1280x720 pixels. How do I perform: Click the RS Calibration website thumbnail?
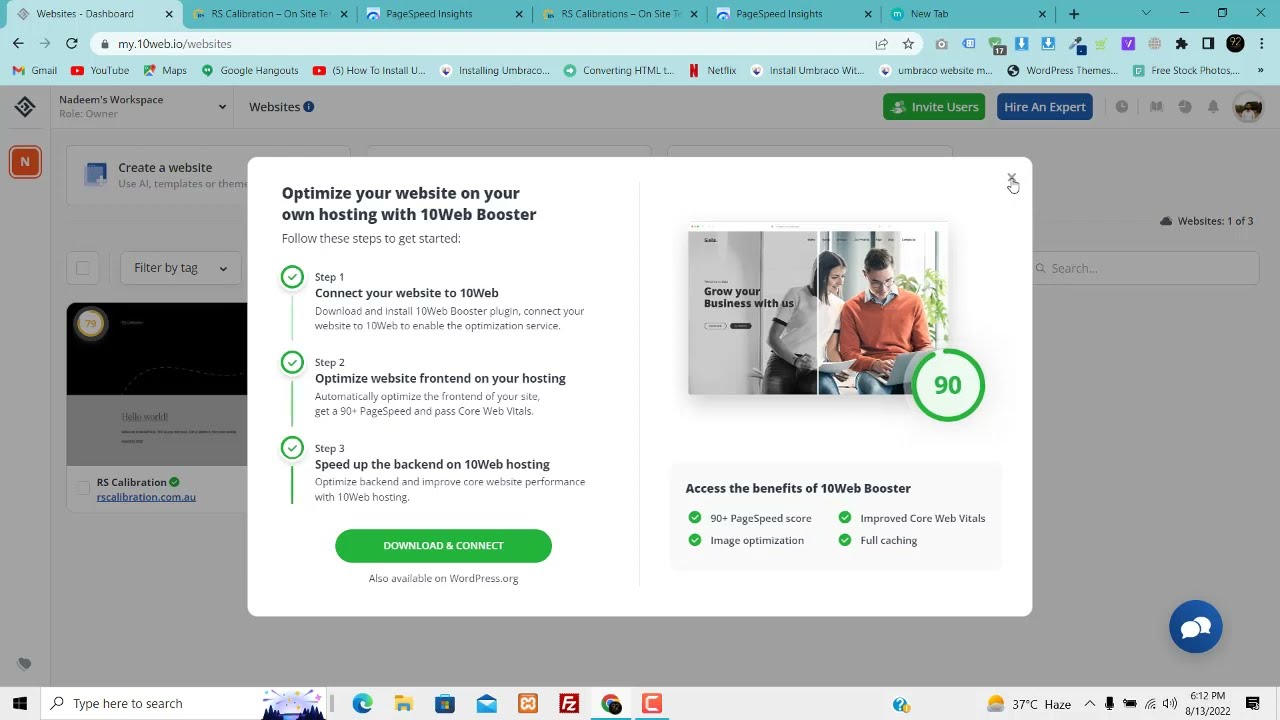coord(157,384)
